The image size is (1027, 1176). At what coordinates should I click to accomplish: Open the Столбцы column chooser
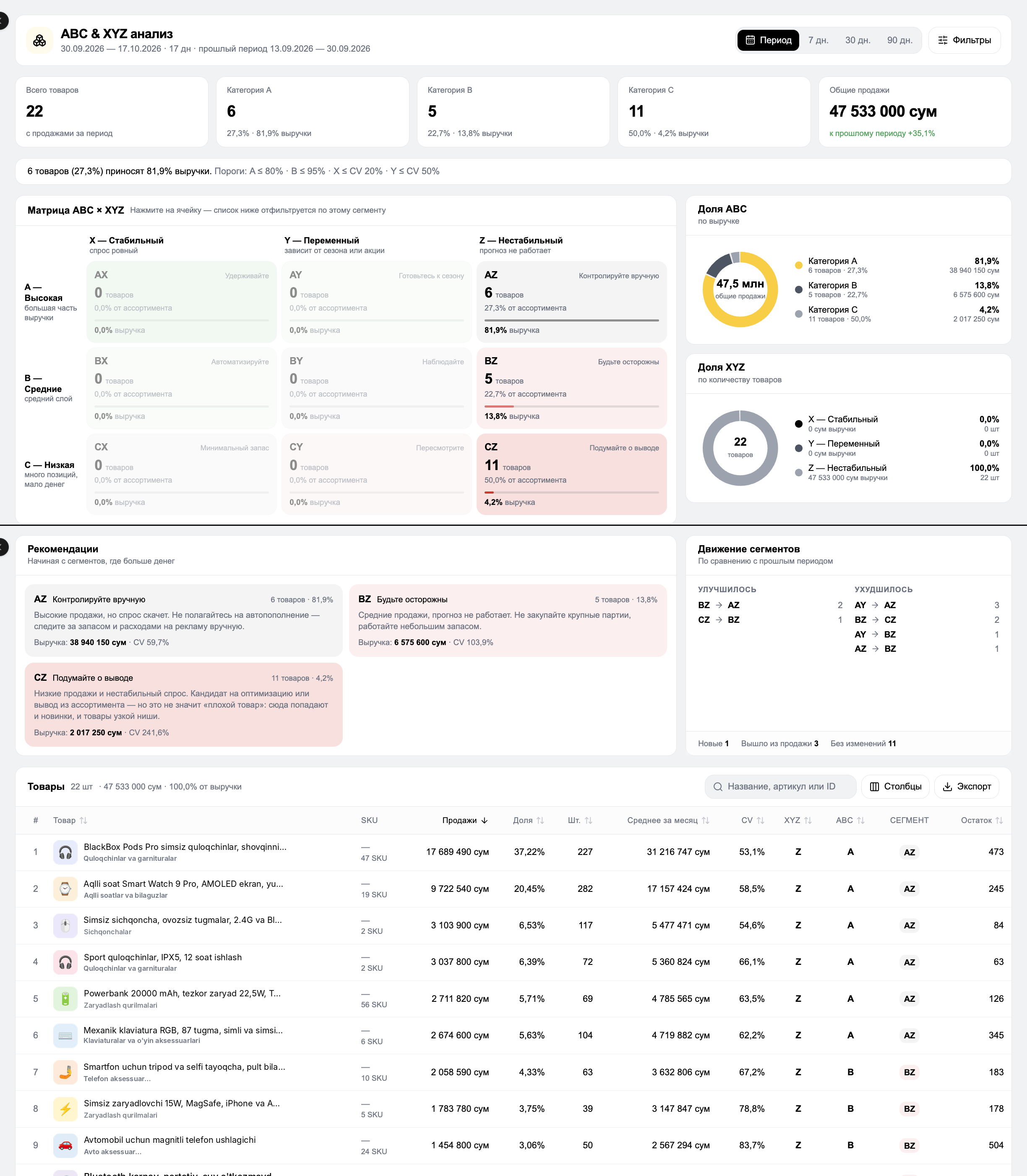coord(895,787)
